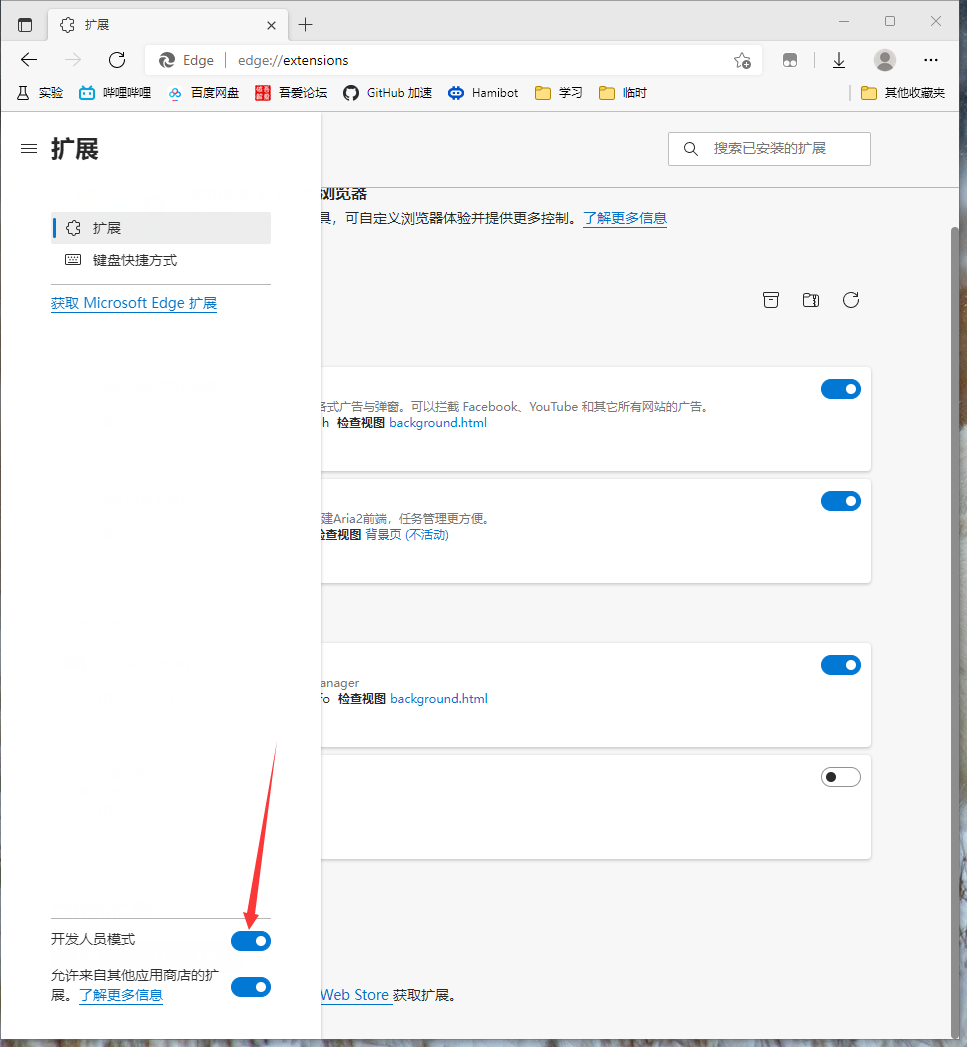Viewport: 967px width, 1047px height.
Task: Toggle 允许来自其他应用商店的扩展 switch
Action: pos(251,987)
